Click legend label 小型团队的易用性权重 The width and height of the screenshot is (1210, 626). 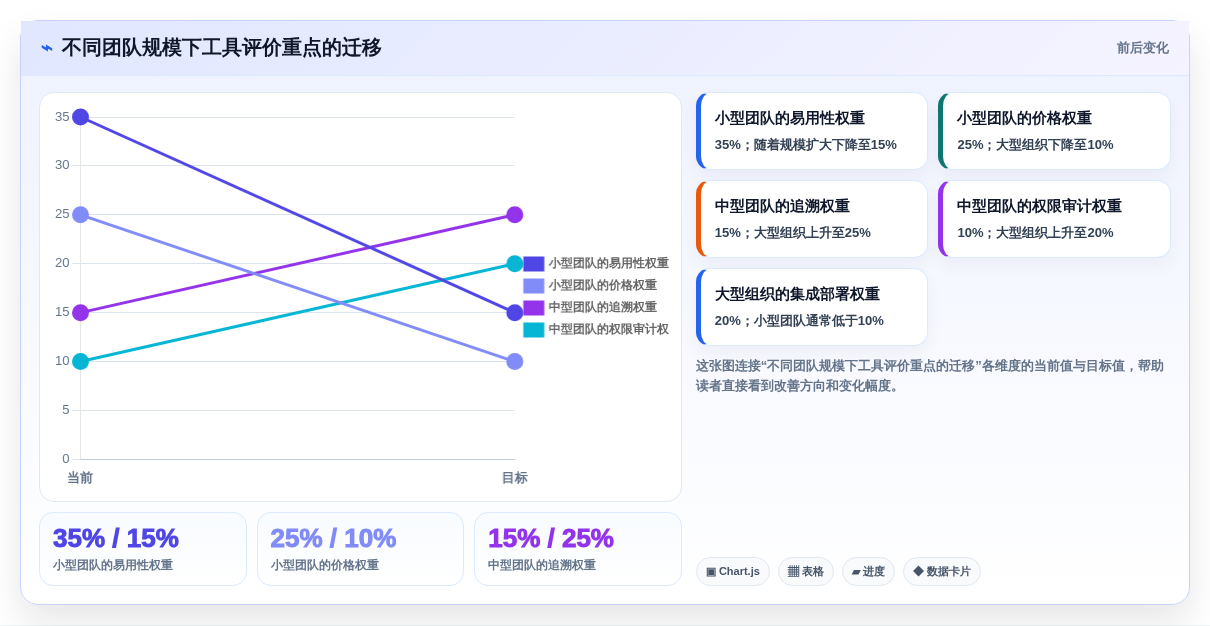609,264
